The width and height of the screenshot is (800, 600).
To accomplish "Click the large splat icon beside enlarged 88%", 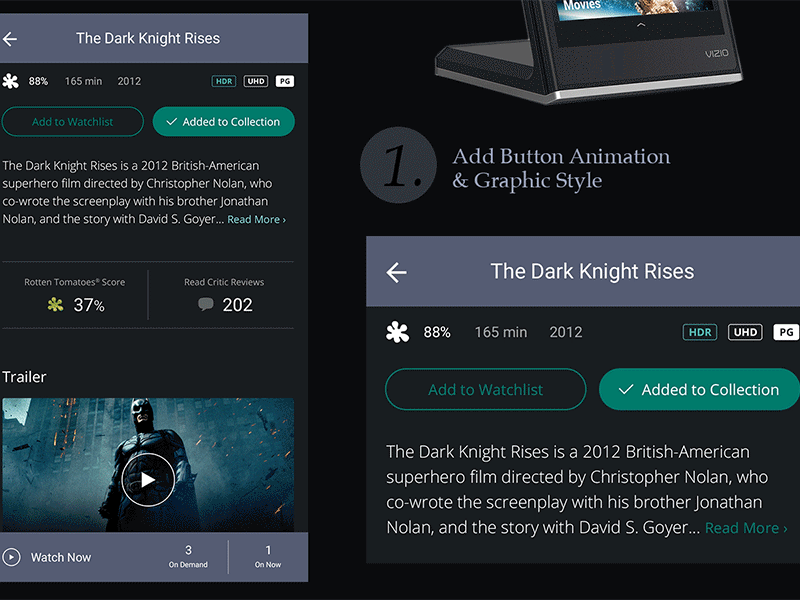I will point(397,332).
